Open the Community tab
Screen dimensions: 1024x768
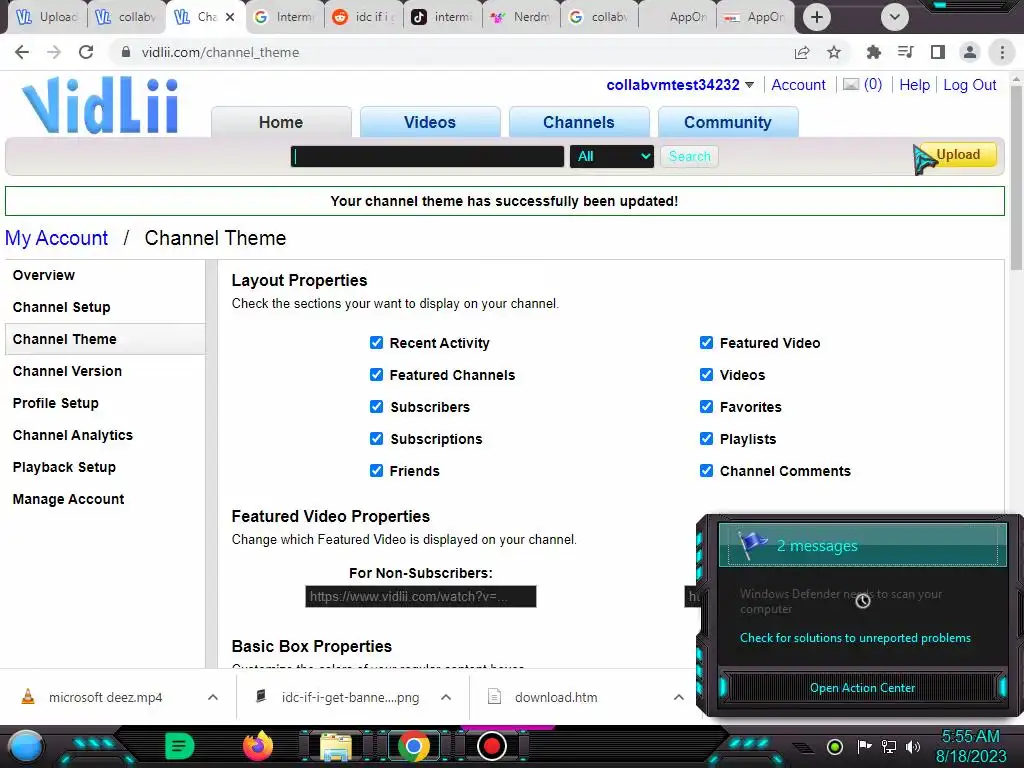click(x=728, y=122)
